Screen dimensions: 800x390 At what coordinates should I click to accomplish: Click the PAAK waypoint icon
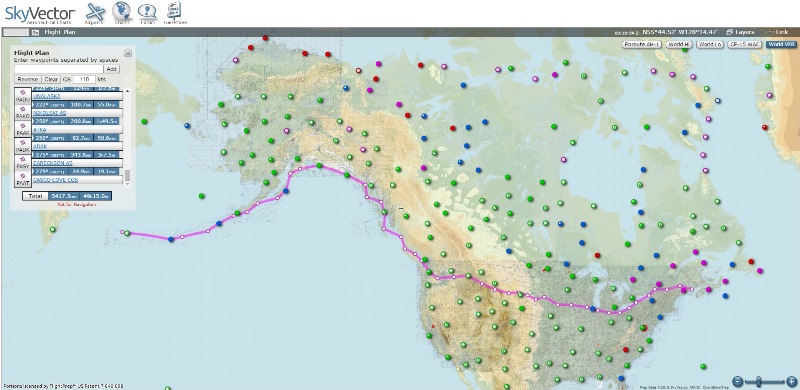[23, 129]
